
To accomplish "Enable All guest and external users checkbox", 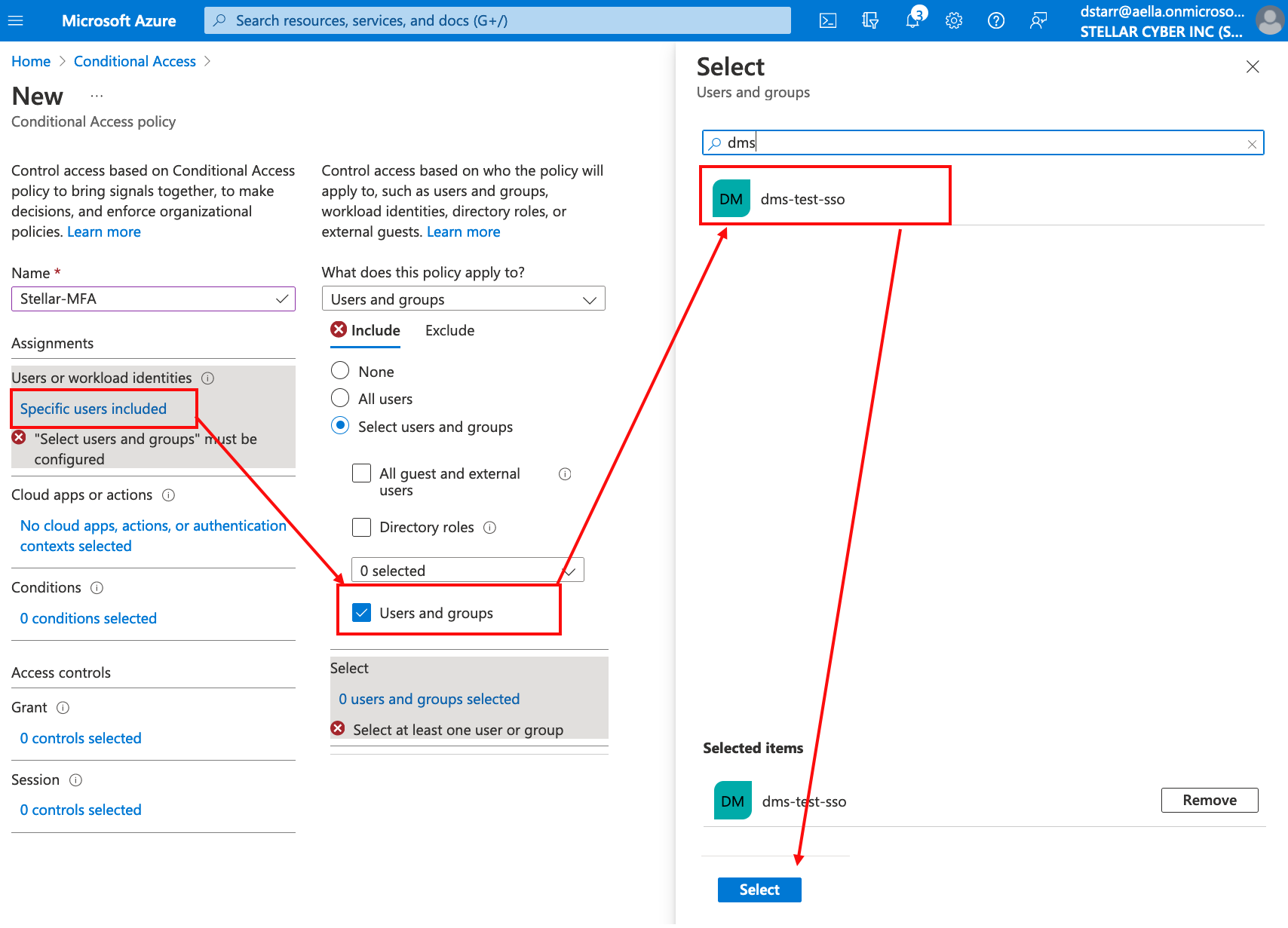I will pos(362,473).
